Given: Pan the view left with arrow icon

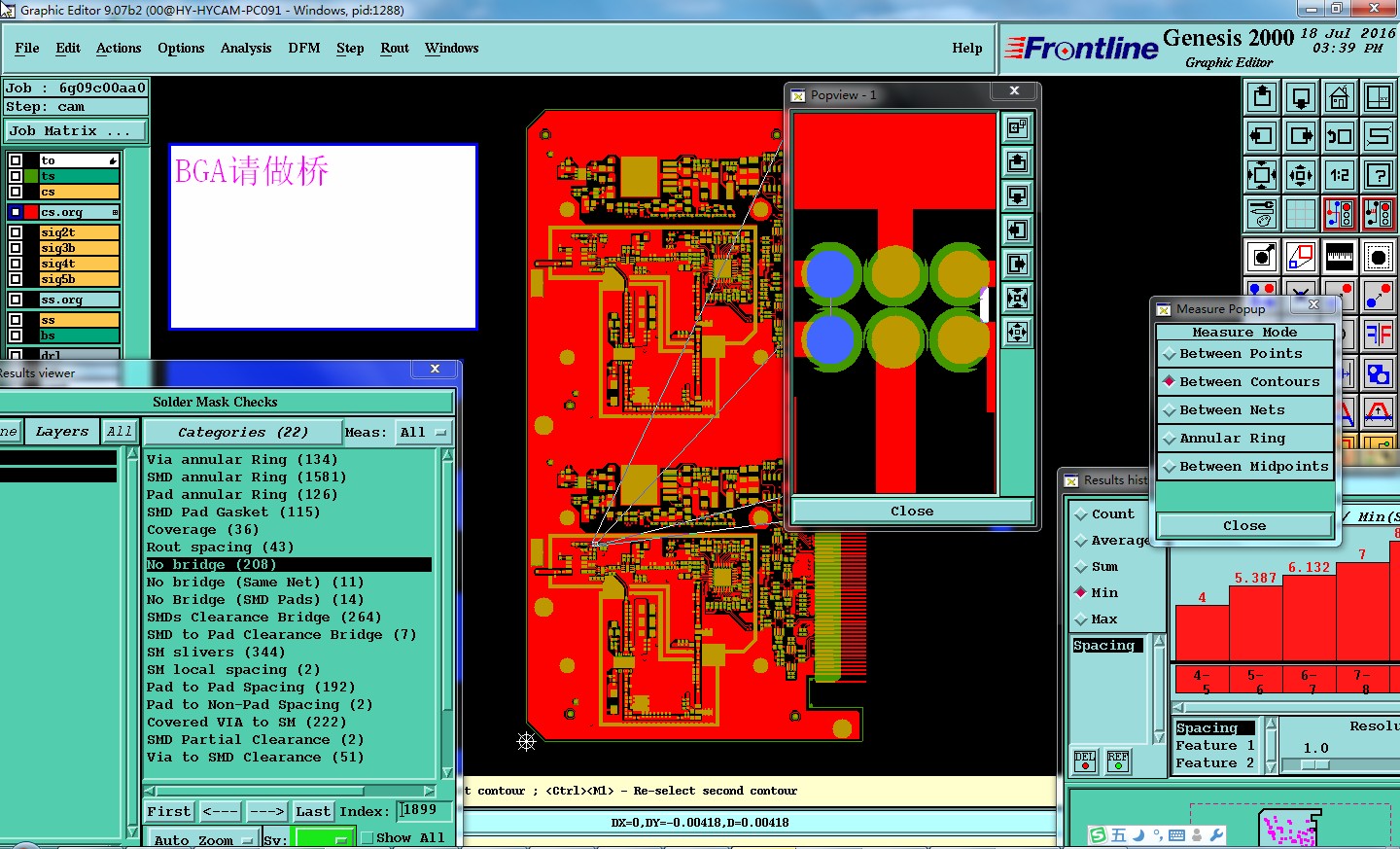Looking at the screenshot, I should pyautogui.click(x=1262, y=136).
